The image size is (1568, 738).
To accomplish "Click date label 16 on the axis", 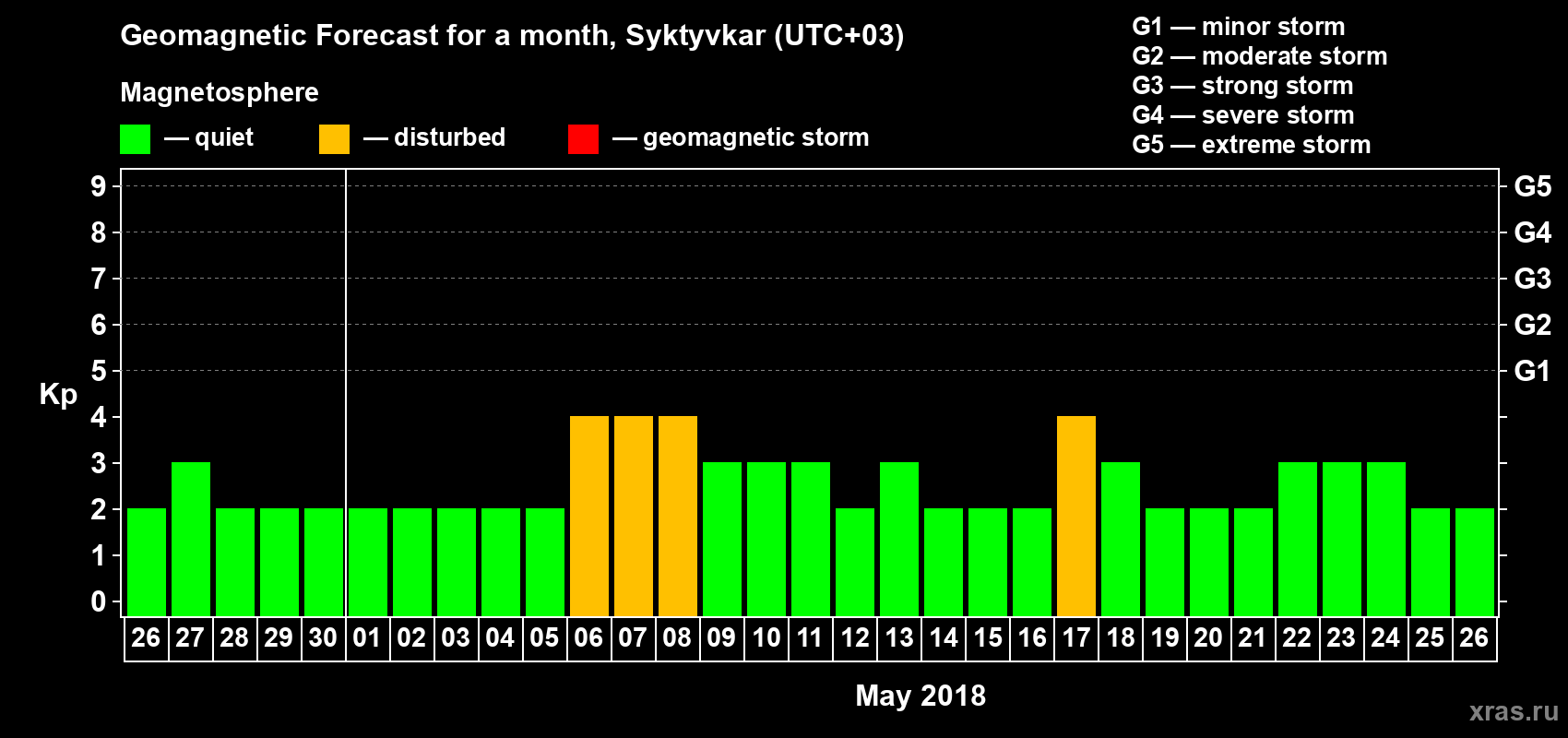I will point(1032,637).
